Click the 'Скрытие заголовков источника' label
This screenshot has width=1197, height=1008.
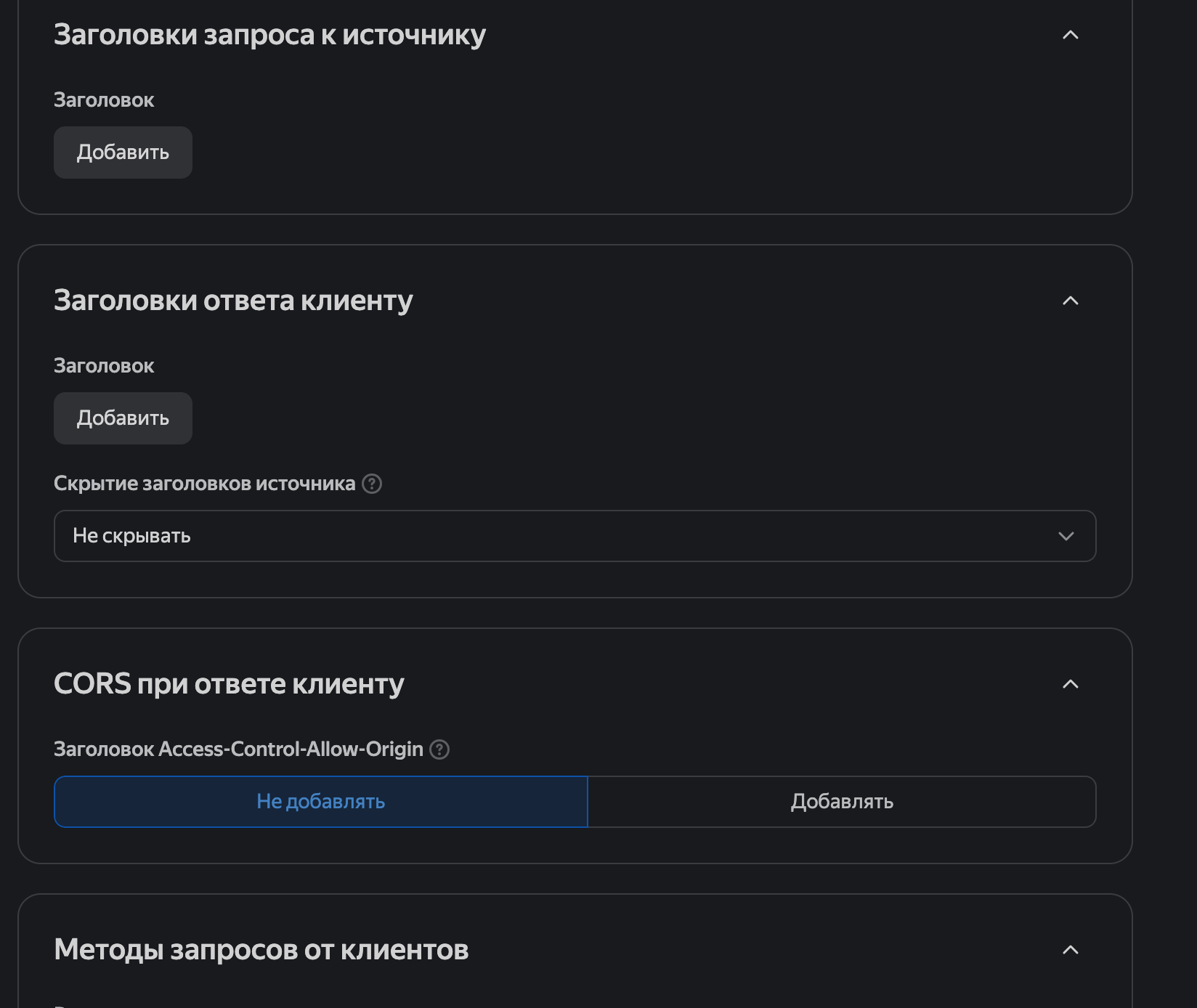(x=204, y=484)
